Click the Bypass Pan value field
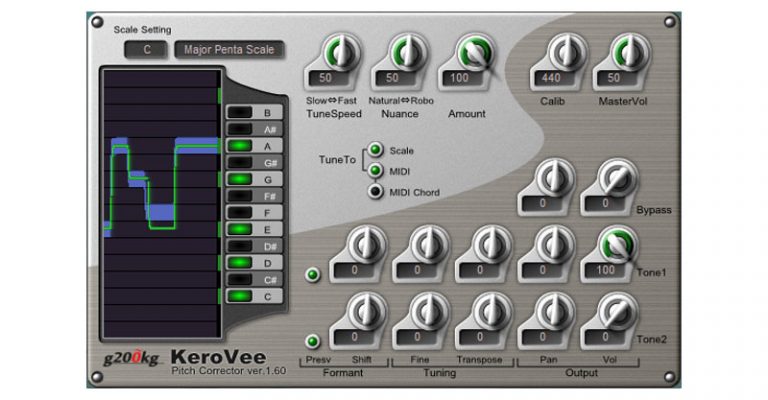 (x=543, y=203)
